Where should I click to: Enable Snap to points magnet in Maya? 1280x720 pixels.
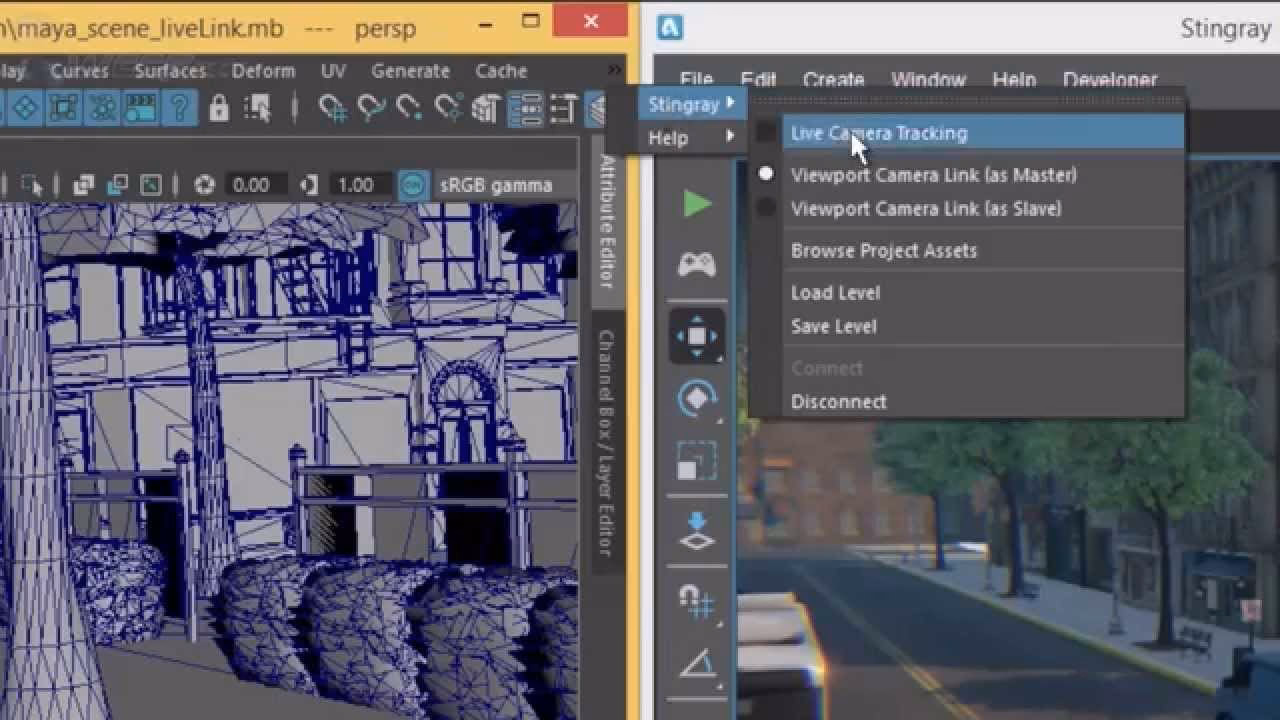coord(409,108)
